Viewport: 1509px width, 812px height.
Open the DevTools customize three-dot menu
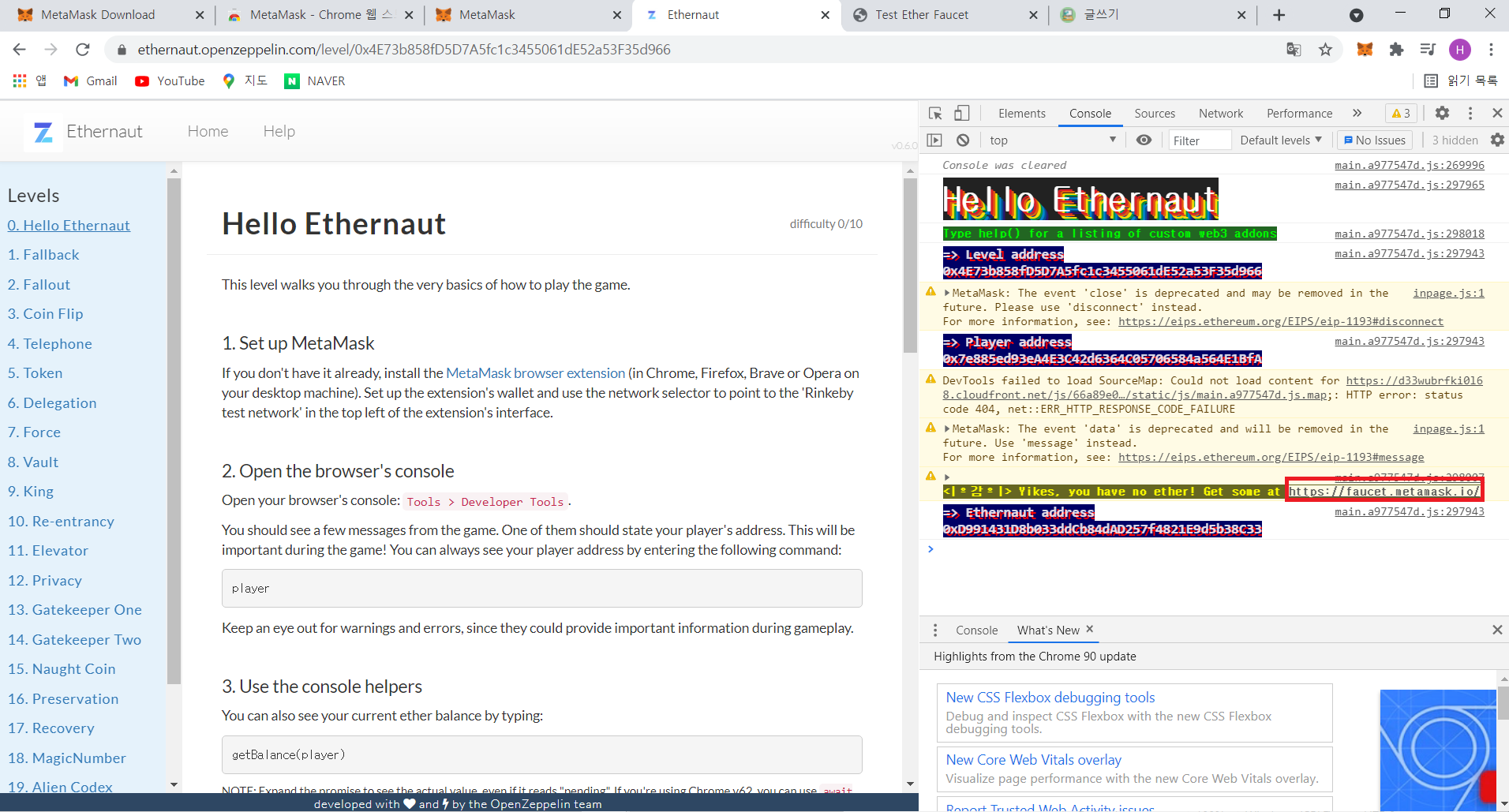pos(1470,113)
